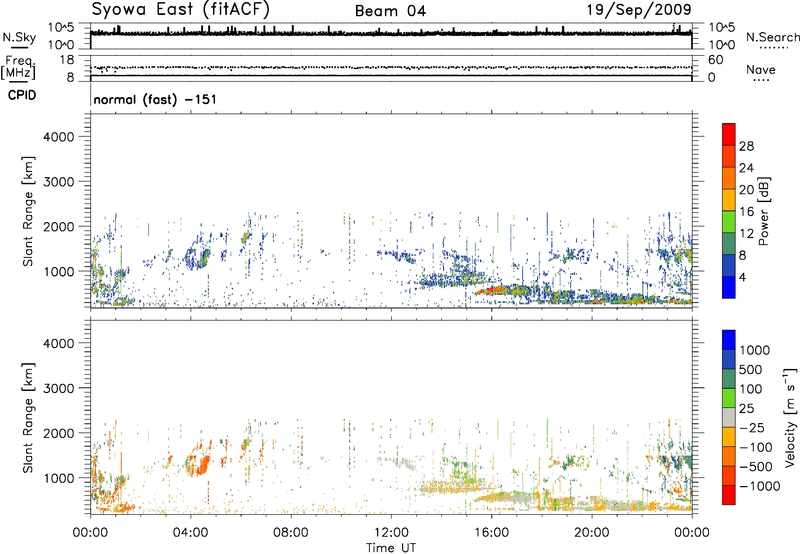Viewport: 800px width, 554px height.
Task: Click the '20:00' time axis label
Action: coord(592,533)
